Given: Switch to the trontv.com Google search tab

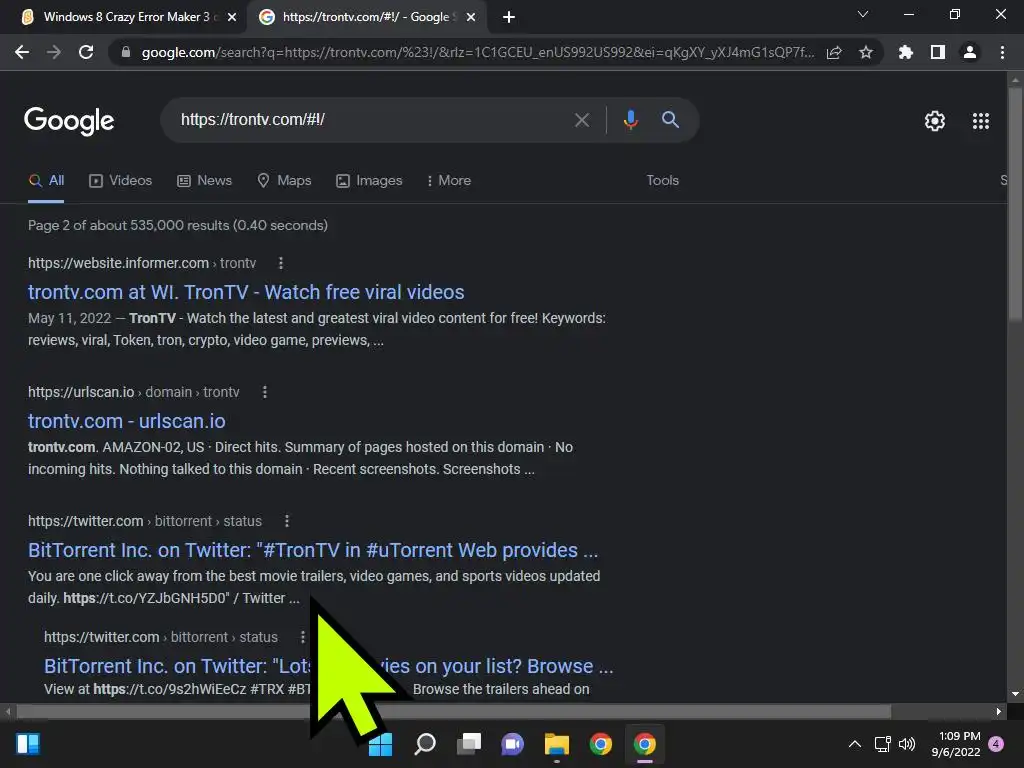Looking at the screenshot, I should pos(366,17).
